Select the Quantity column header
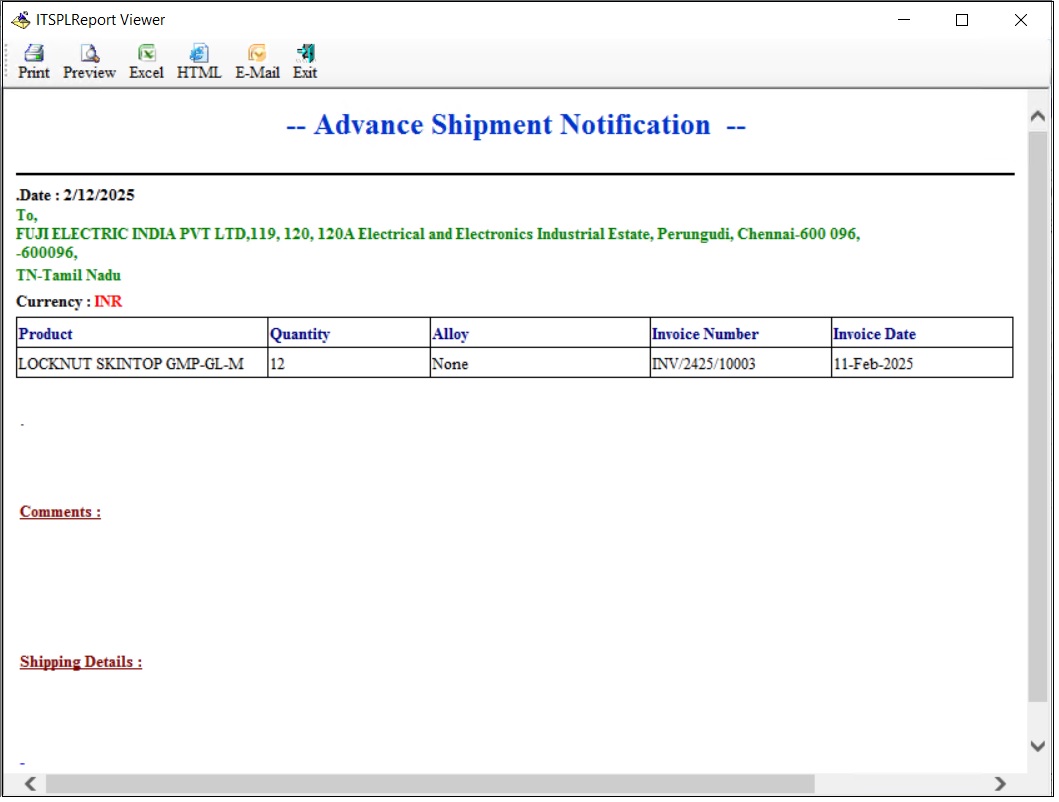Viewport: 1059px width, 802px height. tap(299, 333)
